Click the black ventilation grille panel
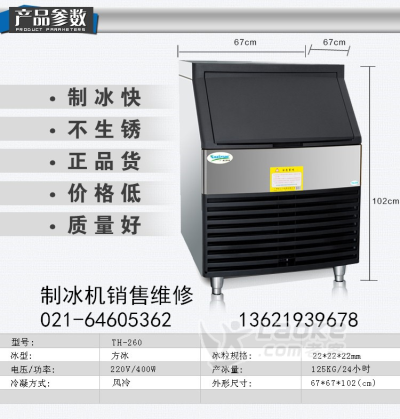The height and width of the screenshot is (419, 400). [282, 230]
